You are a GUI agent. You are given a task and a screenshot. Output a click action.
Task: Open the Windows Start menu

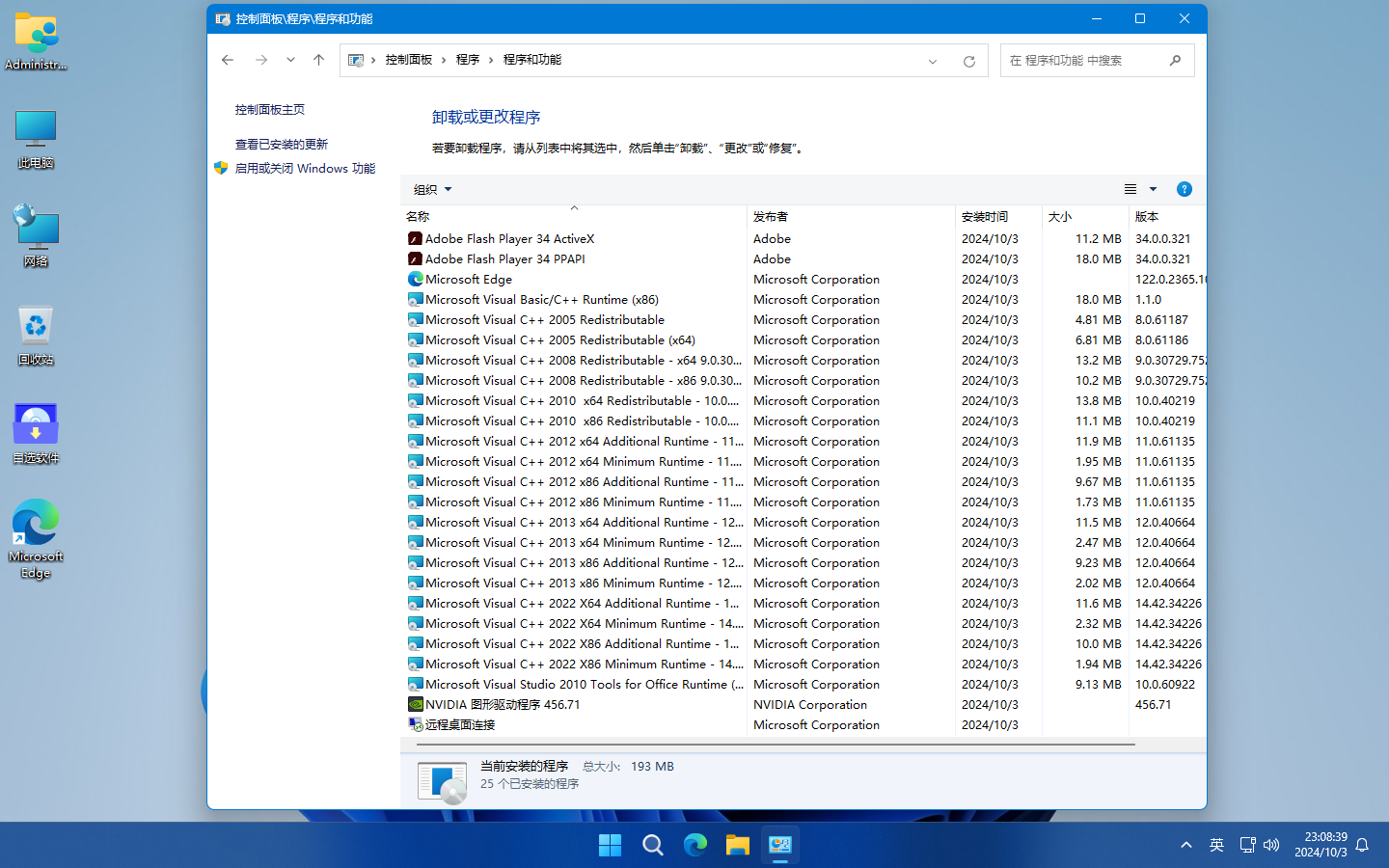611,846
